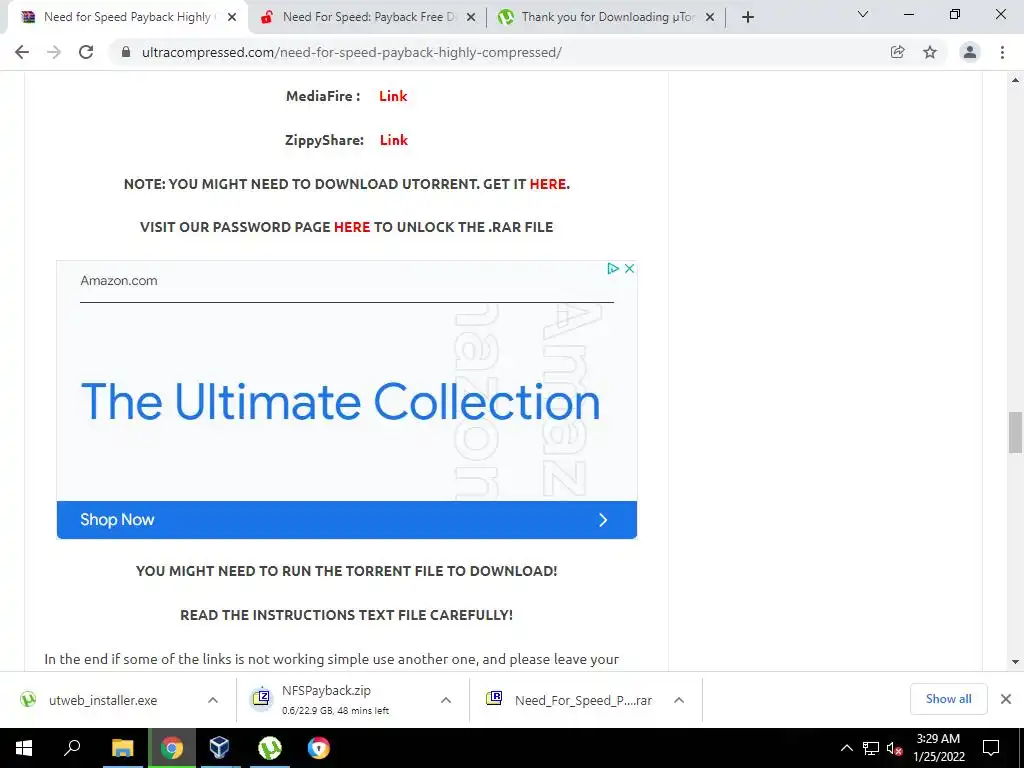Click the Shop Now arrow chevron
Screen dimensions: 1024x768
pos(603,520)
